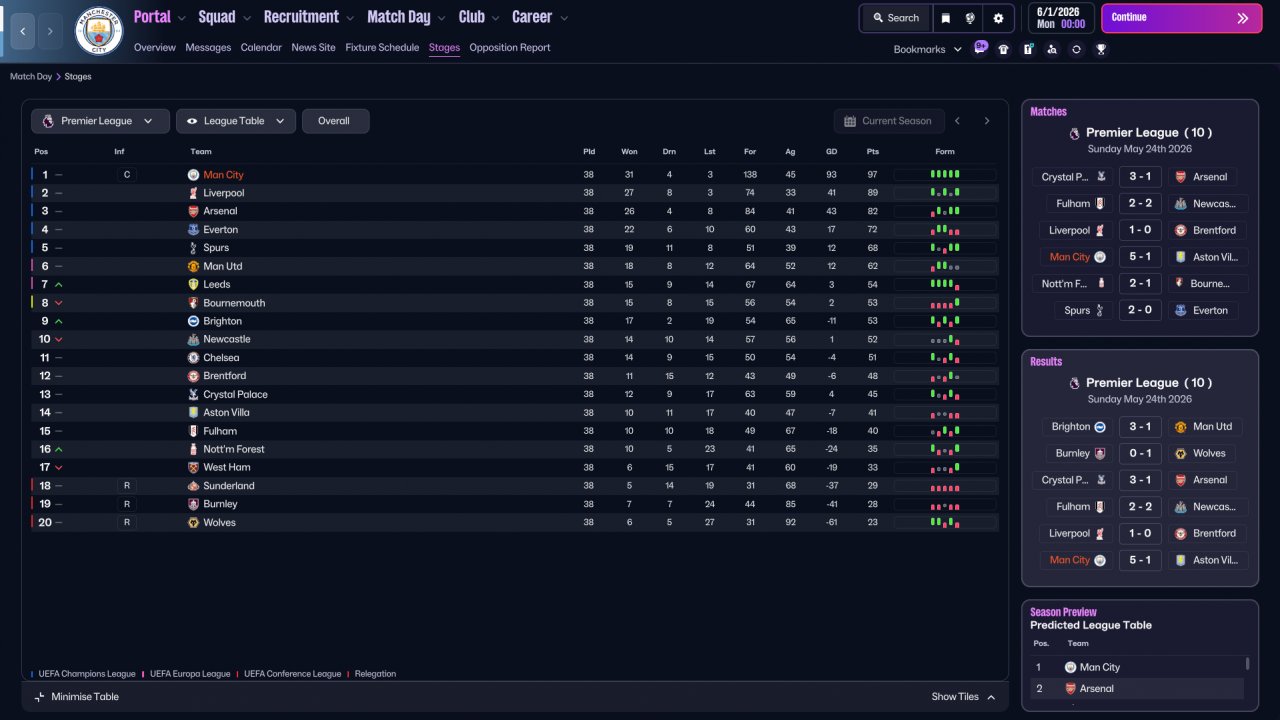Open the Man City 5 - 1 score in Matches
The image size is (1280, 720).
click(x=1140, y=257)
